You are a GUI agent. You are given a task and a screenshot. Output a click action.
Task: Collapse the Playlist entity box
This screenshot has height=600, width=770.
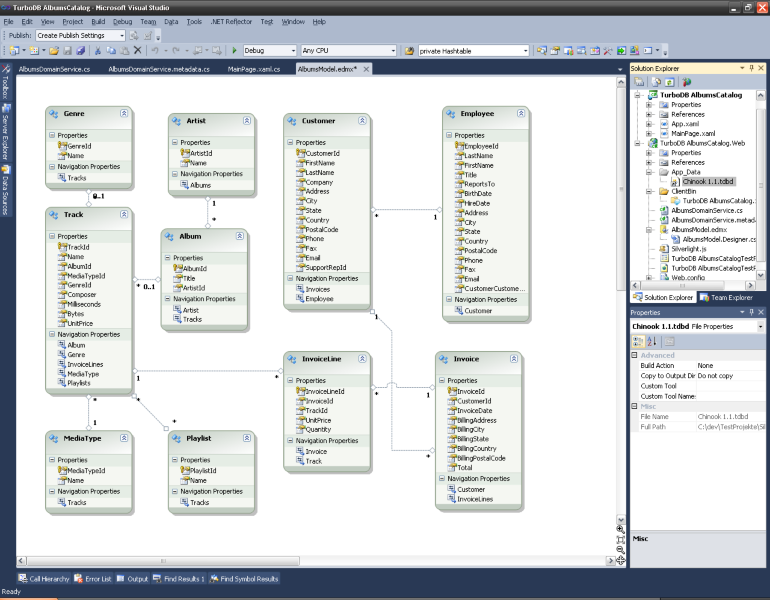point(247,438)
